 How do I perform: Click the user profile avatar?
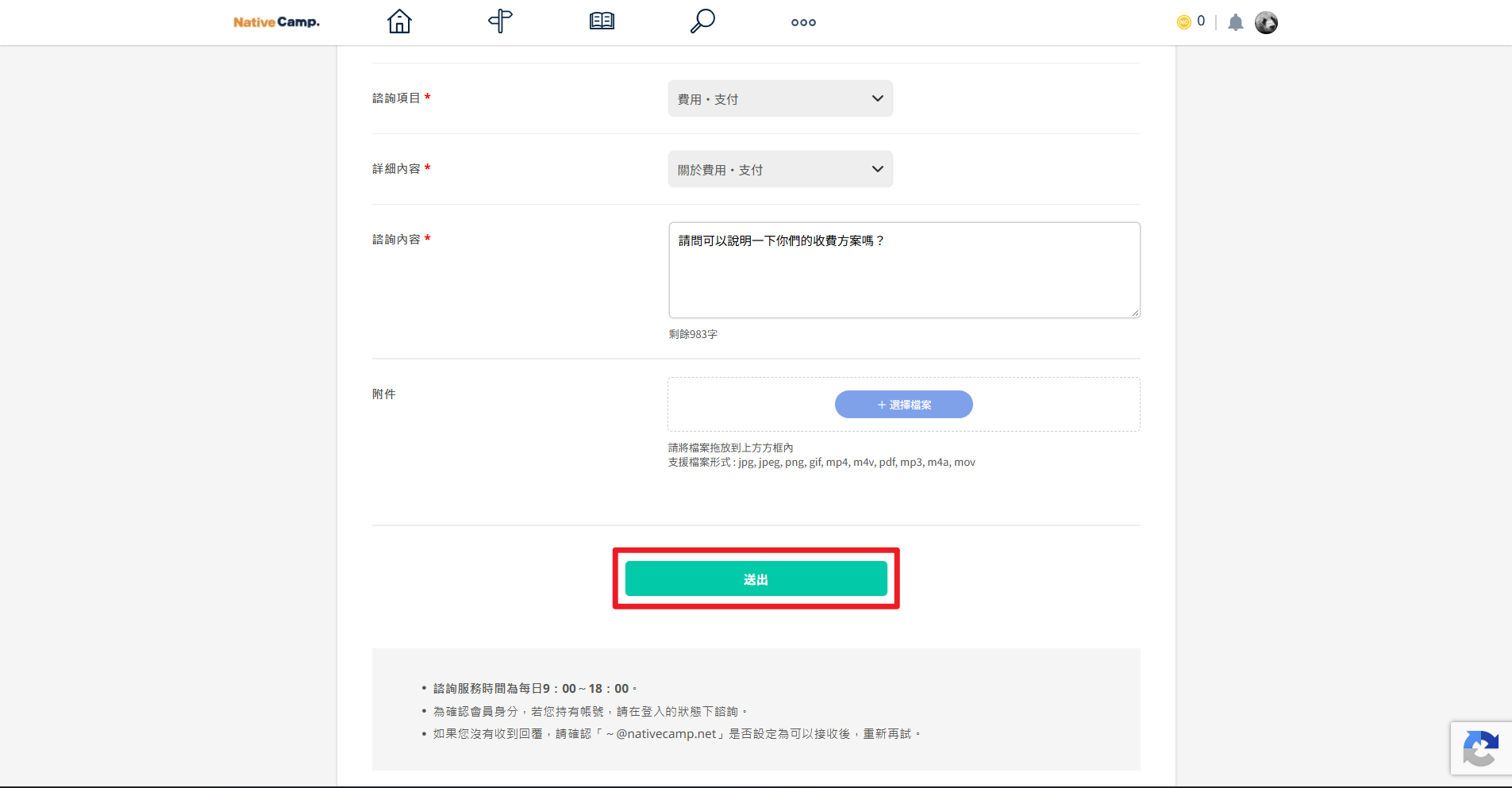tap(1266, 22)
